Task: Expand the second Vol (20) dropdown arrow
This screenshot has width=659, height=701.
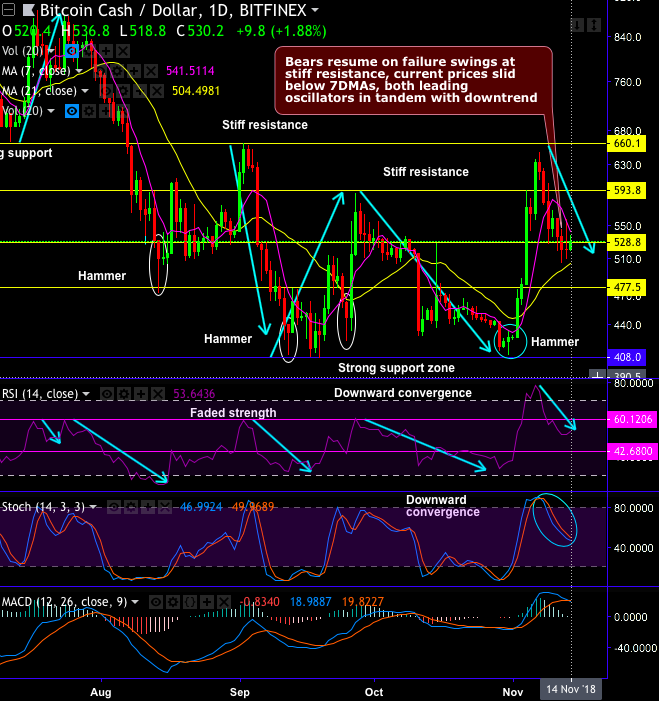Action: tap(51, 111)
